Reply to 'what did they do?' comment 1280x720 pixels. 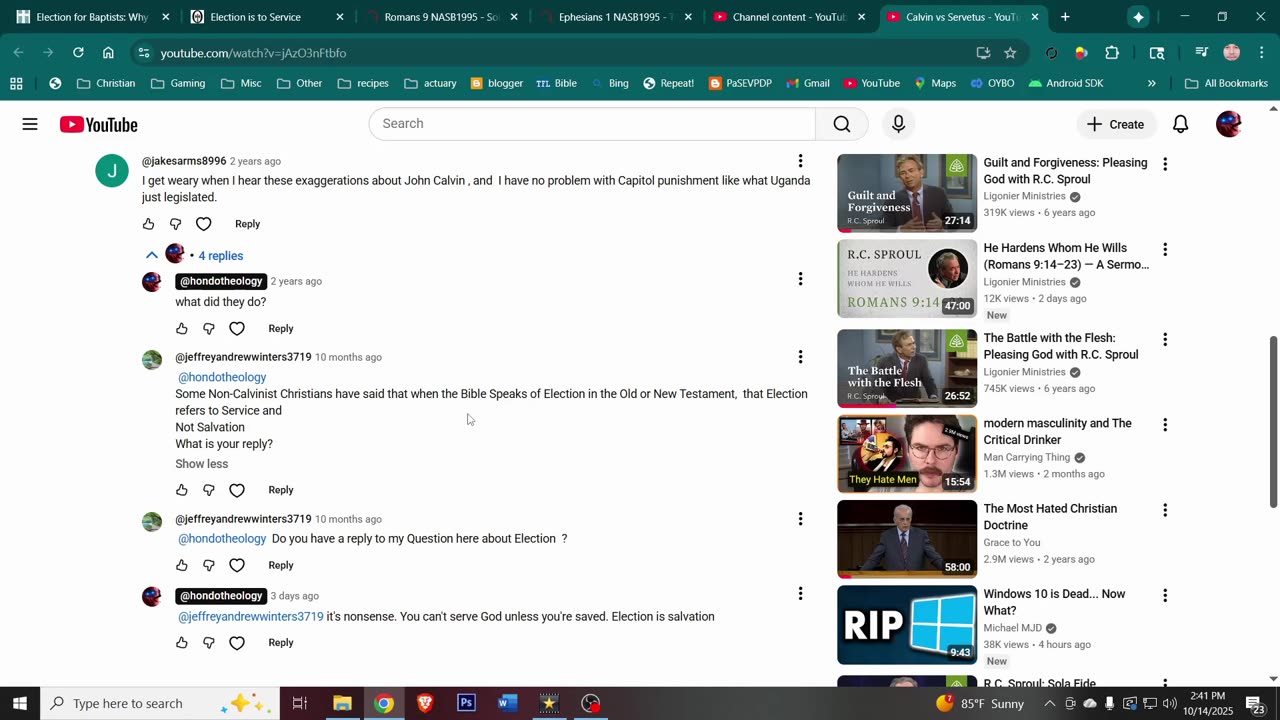tap(281, 328)
